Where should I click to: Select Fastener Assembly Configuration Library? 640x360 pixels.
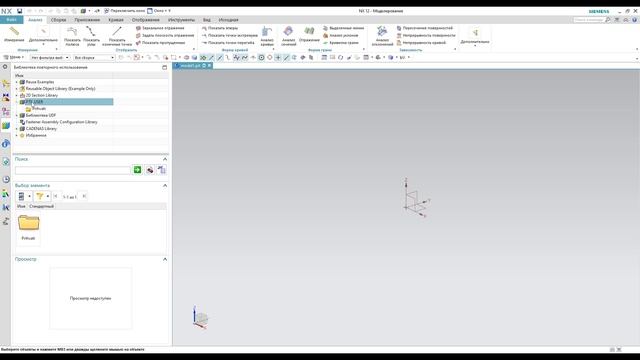(61, 122)
